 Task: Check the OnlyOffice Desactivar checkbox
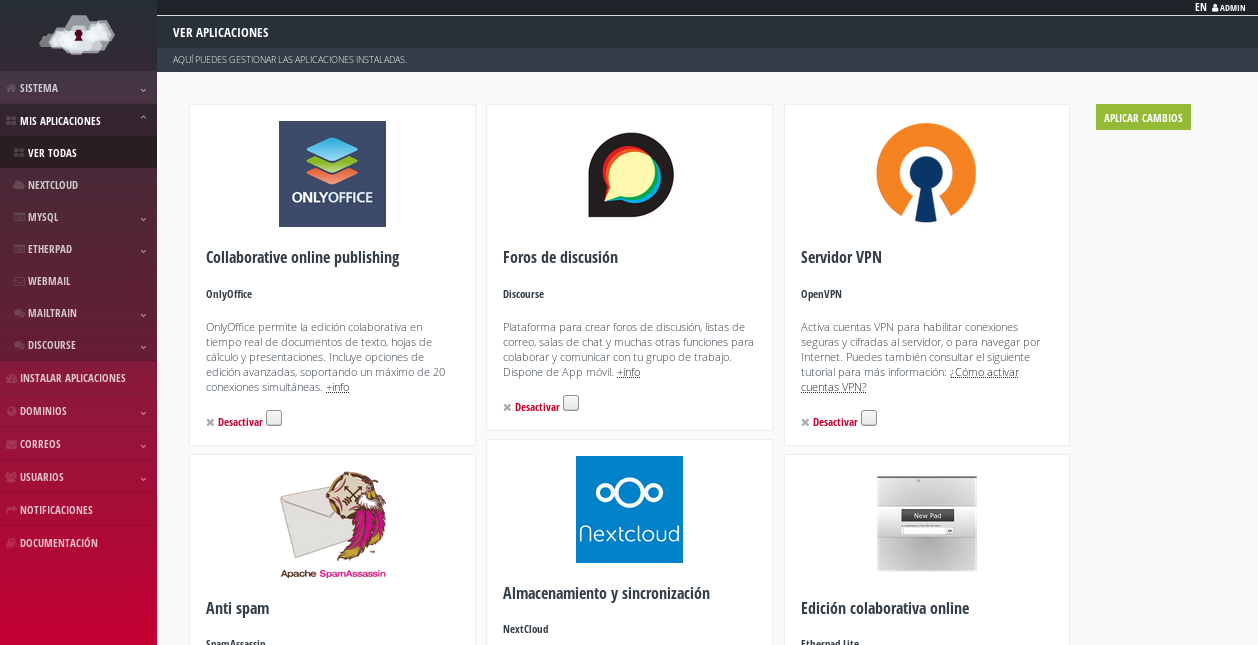coord(274,418)
